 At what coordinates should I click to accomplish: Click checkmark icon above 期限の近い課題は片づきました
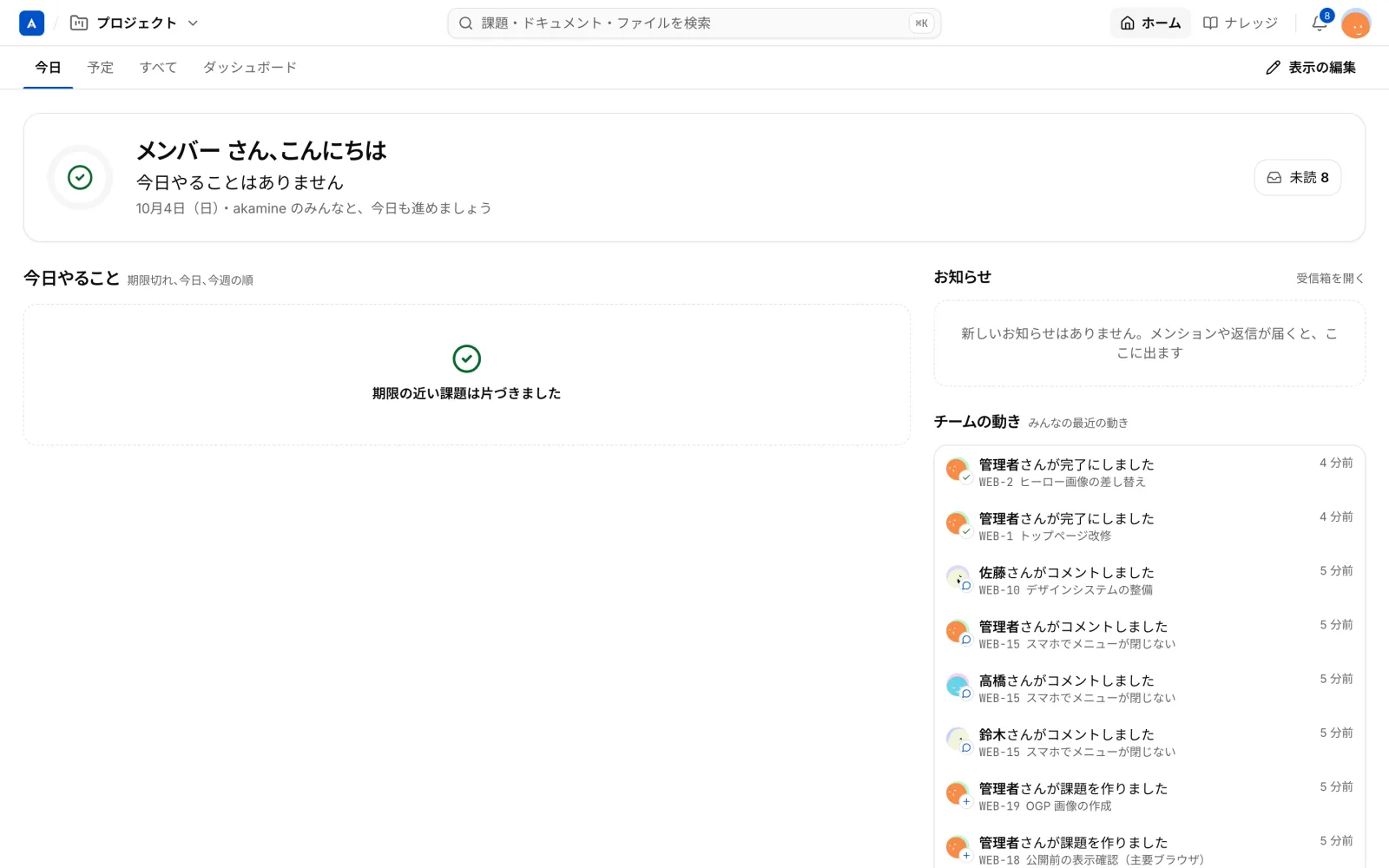click(467, 358)
